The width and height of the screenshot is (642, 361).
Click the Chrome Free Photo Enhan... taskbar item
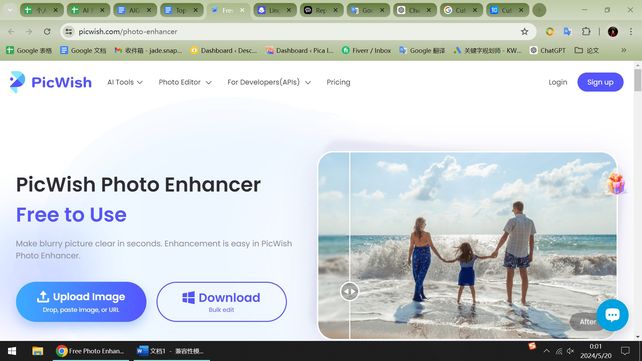[x=91, y=351]
